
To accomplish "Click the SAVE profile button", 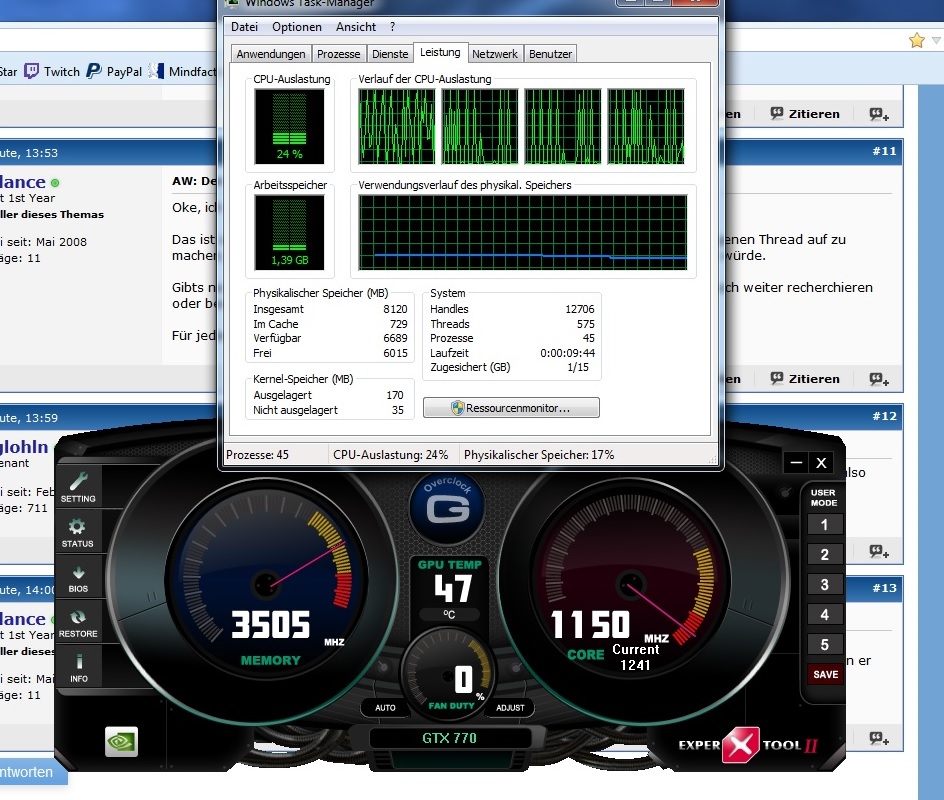I will tap(825, 675).
